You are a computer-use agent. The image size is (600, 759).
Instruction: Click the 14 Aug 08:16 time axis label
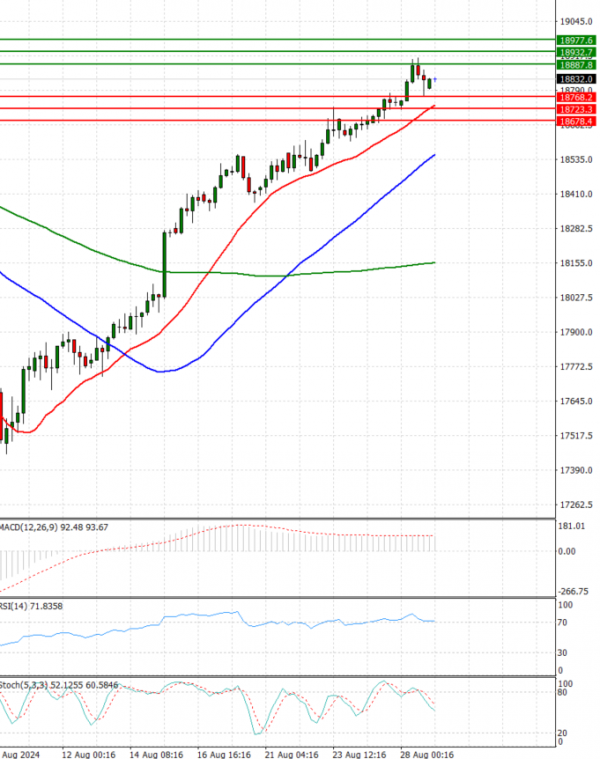click(x=156, y=754)
